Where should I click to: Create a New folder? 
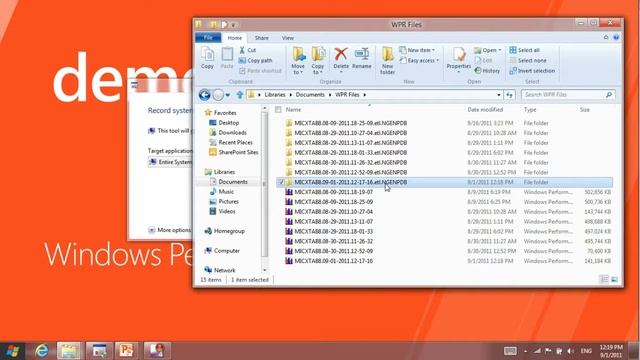(387, 60)
